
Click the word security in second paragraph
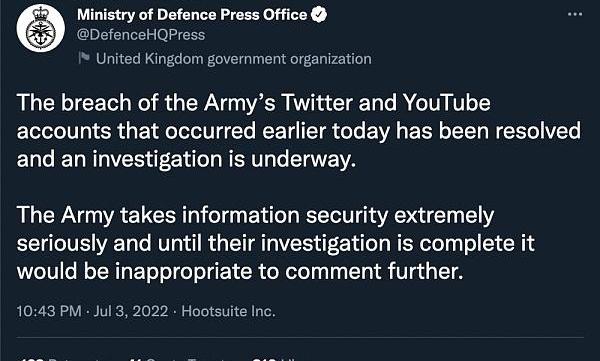click(347, 215)
